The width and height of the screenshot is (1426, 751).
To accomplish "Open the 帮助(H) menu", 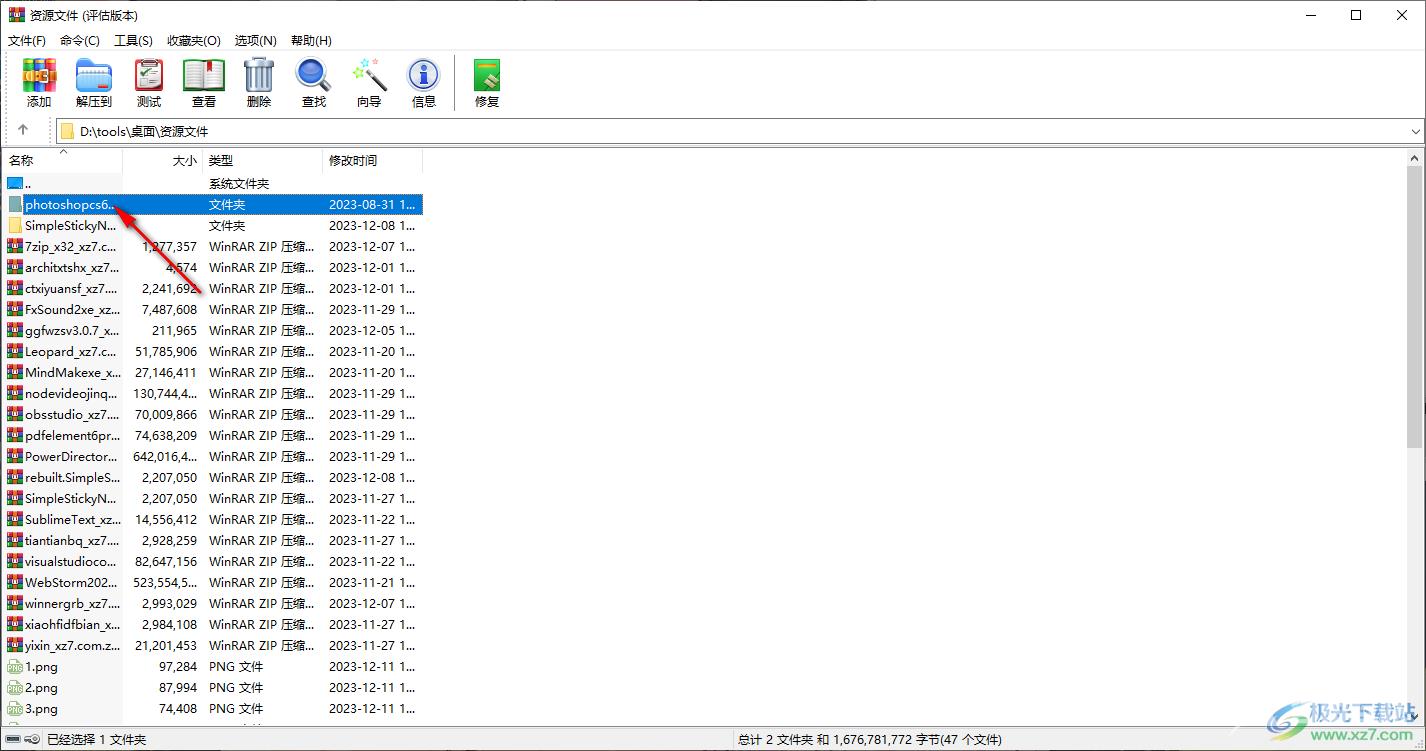I will click(311, 40).
